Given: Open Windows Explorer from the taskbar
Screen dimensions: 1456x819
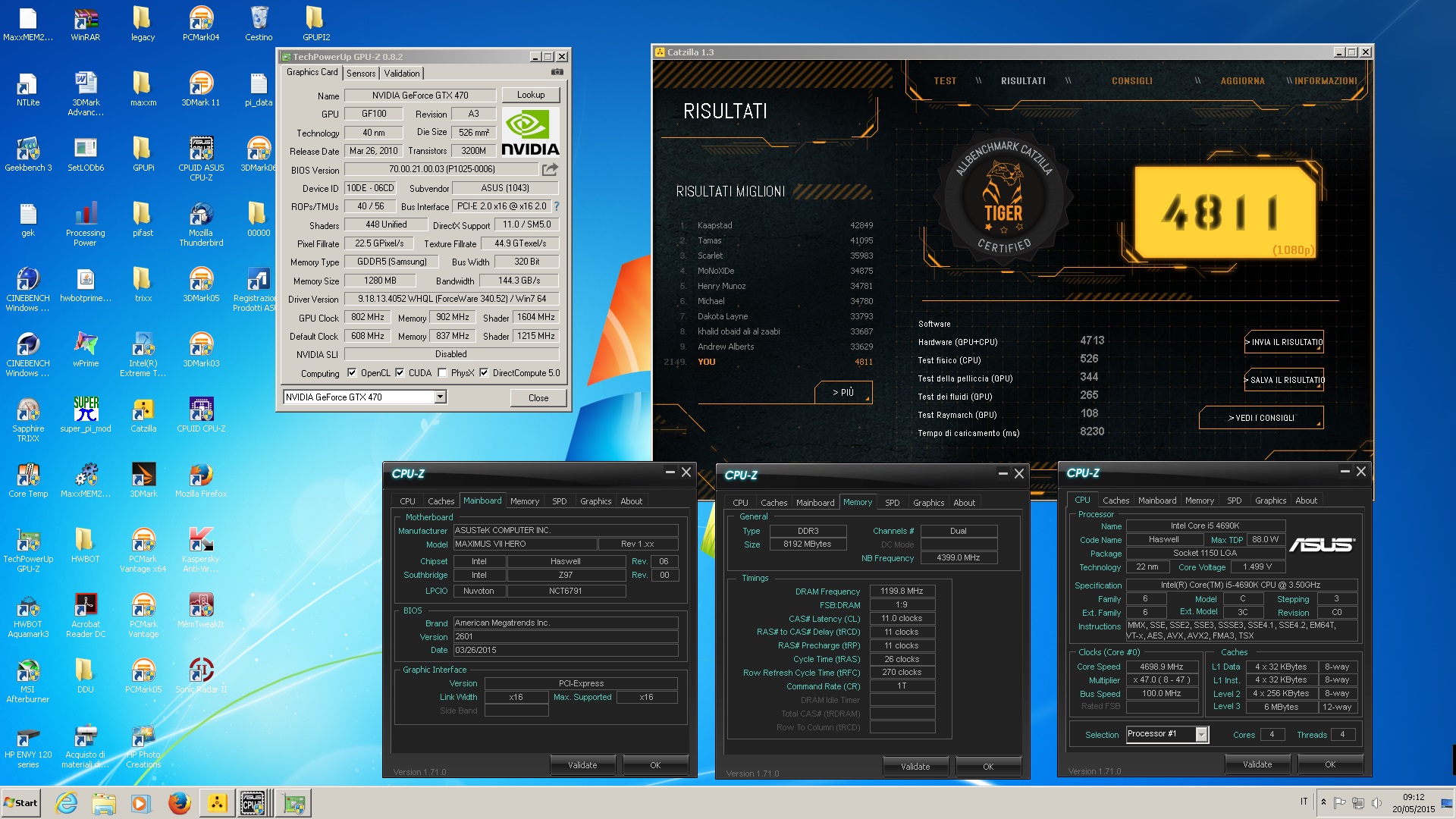Looking at the screenshot, I should coord(104,802).
